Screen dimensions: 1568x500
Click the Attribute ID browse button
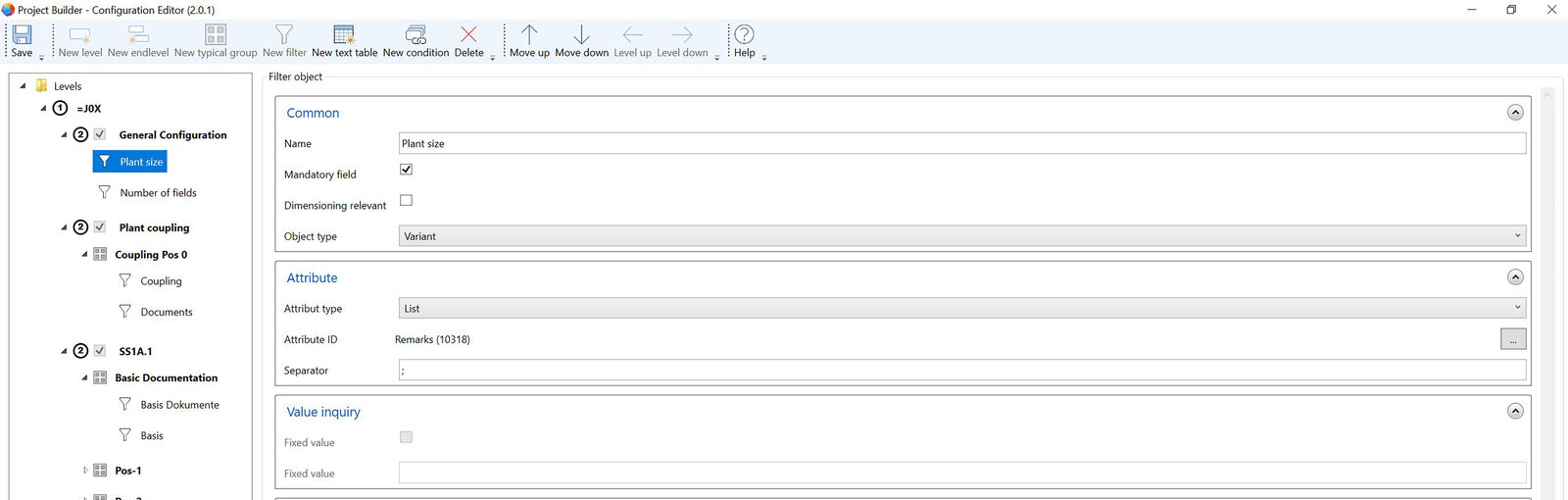click(1513, 340)
